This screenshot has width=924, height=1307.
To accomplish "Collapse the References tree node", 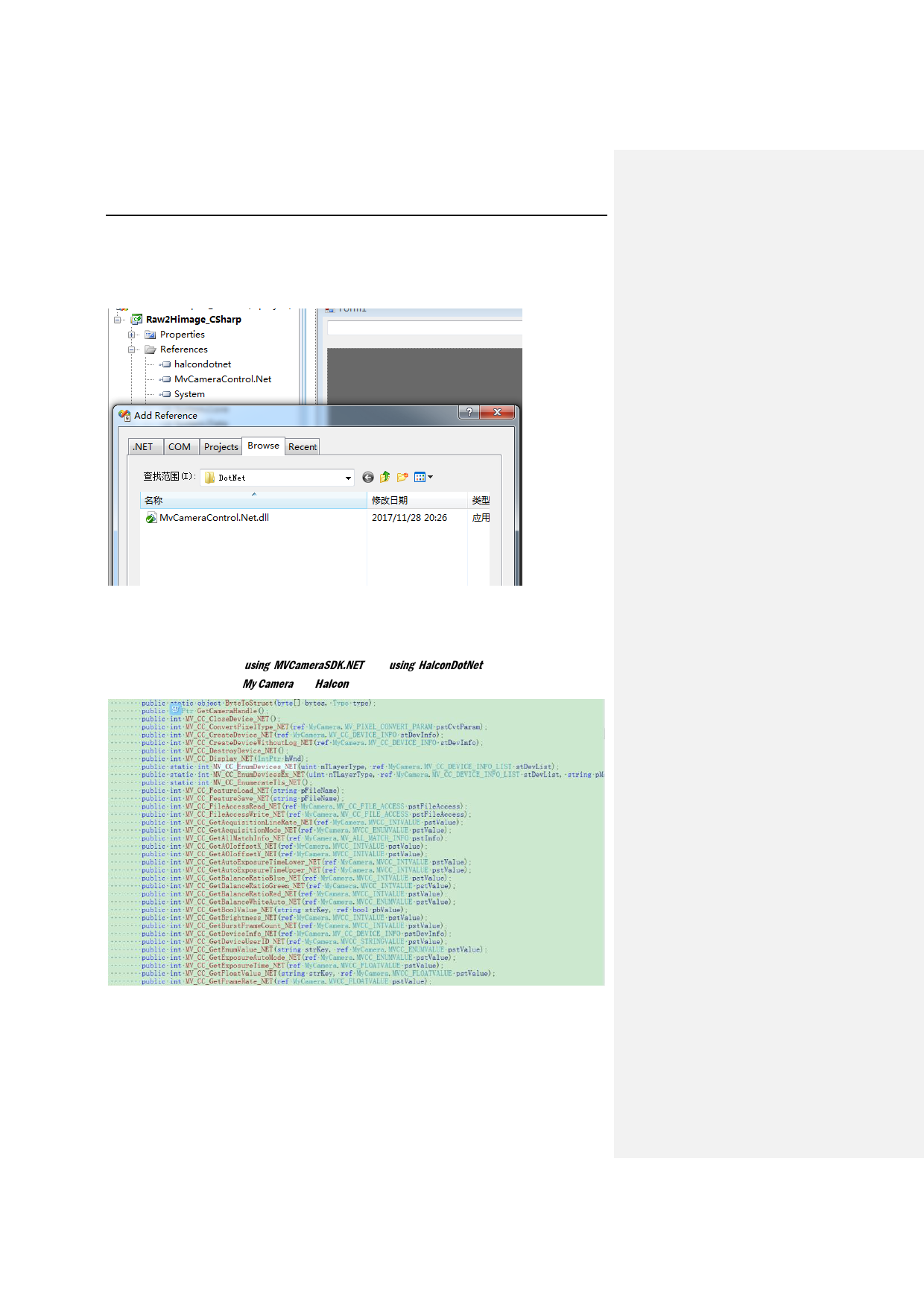I will (132, 349).
